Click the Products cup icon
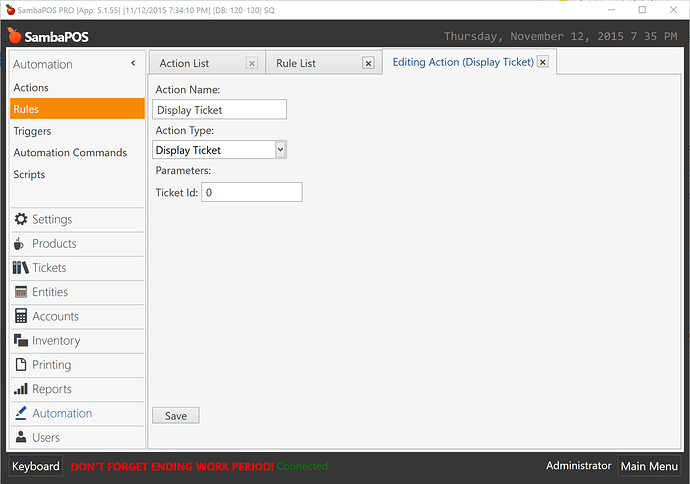 tap(21, 244)
